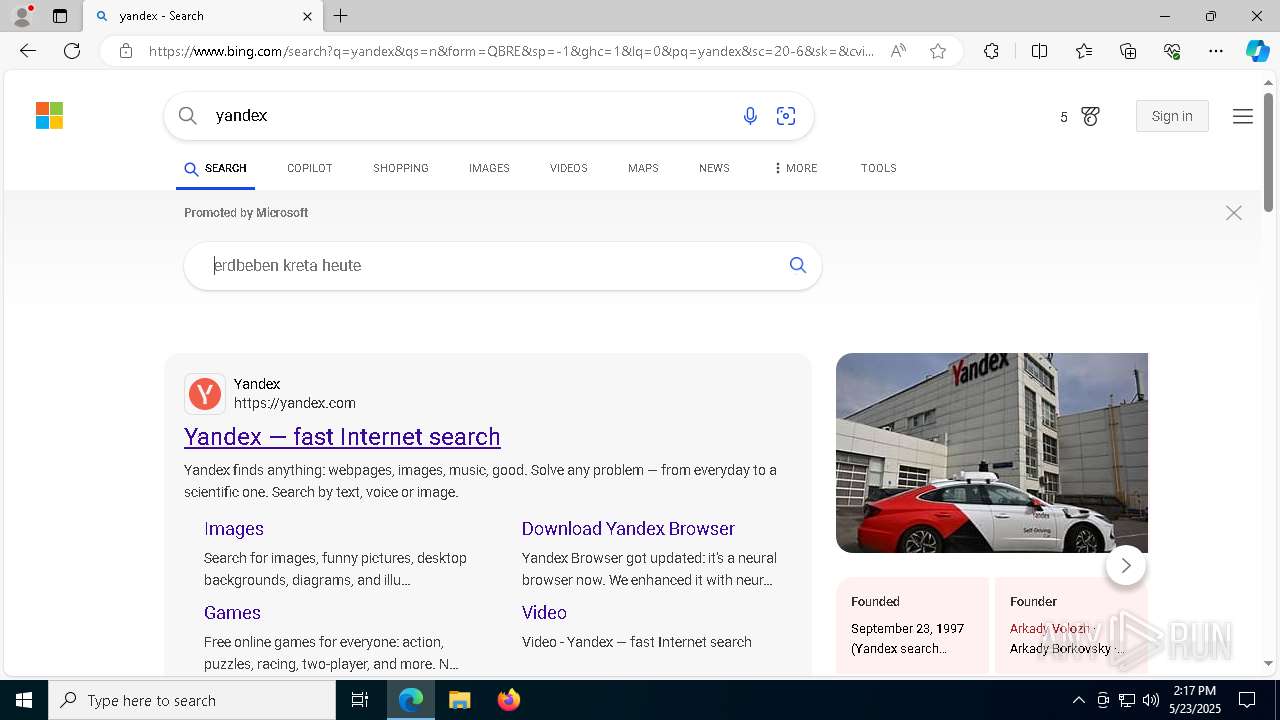1280x720 pixels.
Task: Open the browser profile icon
Action: click(22, 16)
